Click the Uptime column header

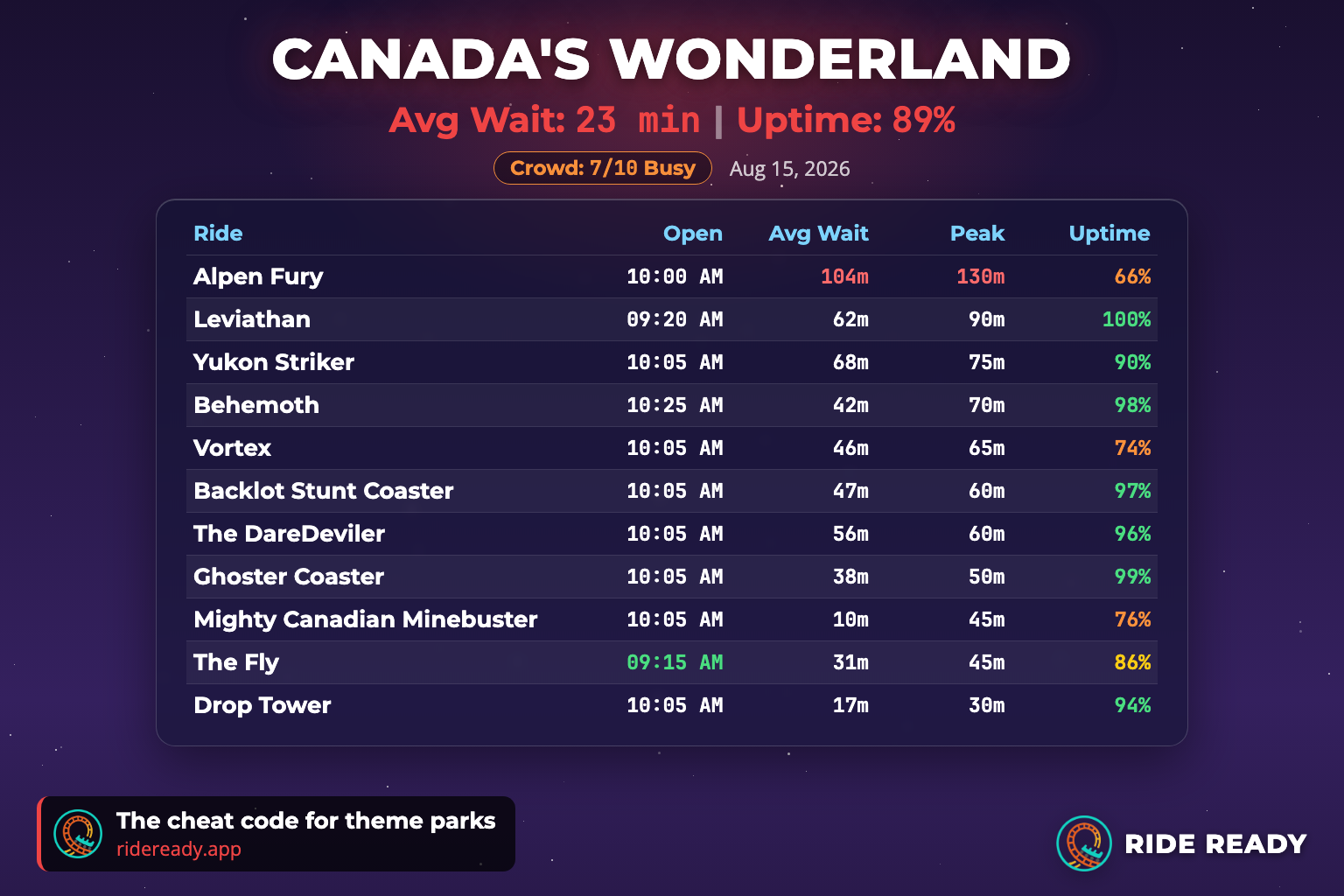coord(1109,234)
